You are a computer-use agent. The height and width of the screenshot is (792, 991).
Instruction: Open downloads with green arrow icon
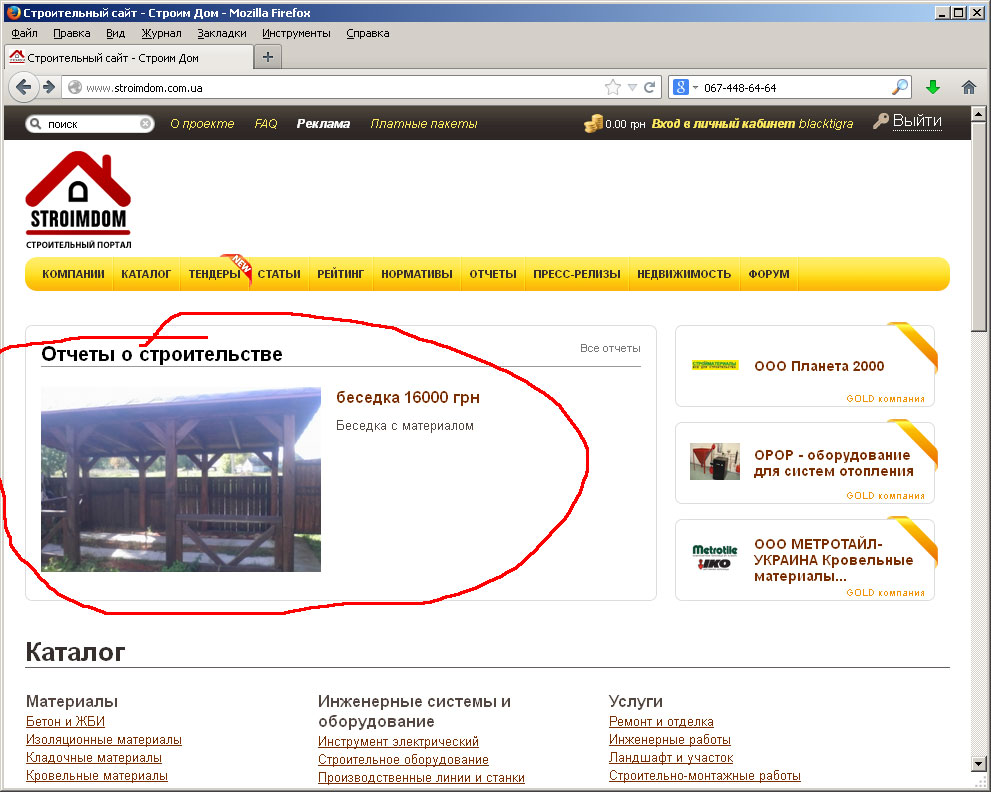[x=933, y=87]
